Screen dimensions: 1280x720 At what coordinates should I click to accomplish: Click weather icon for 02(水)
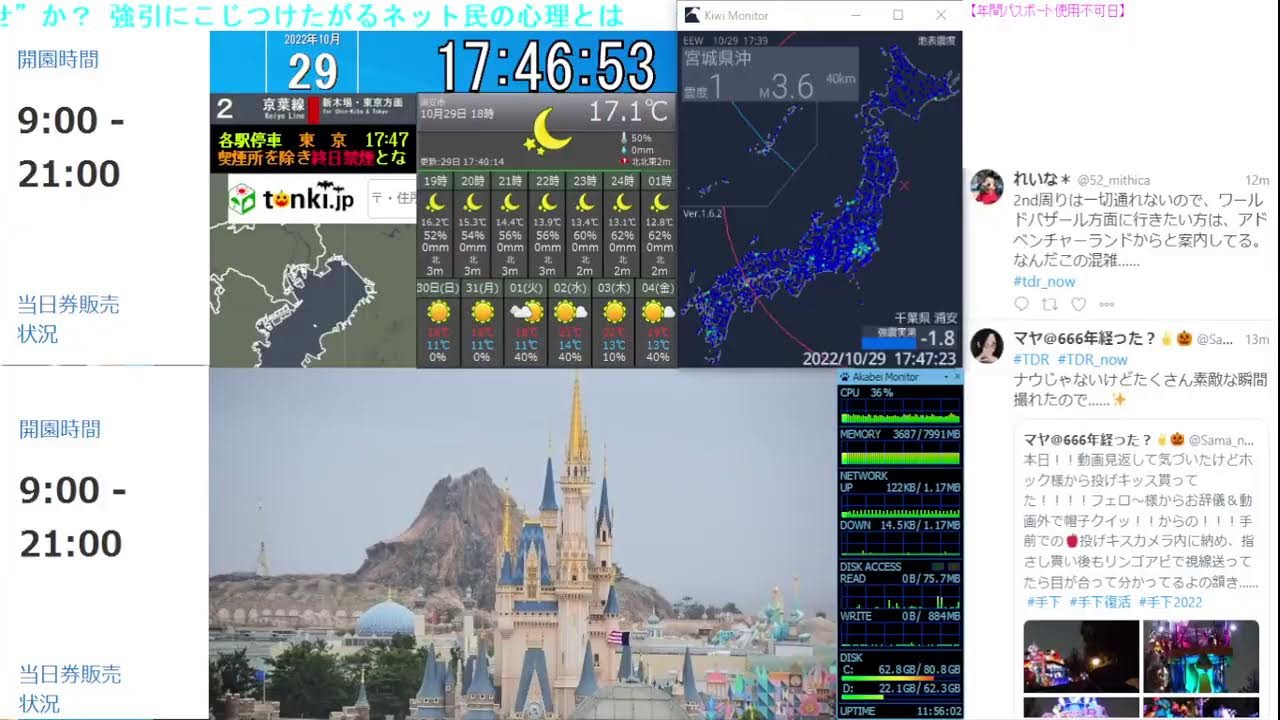point(570,311)
